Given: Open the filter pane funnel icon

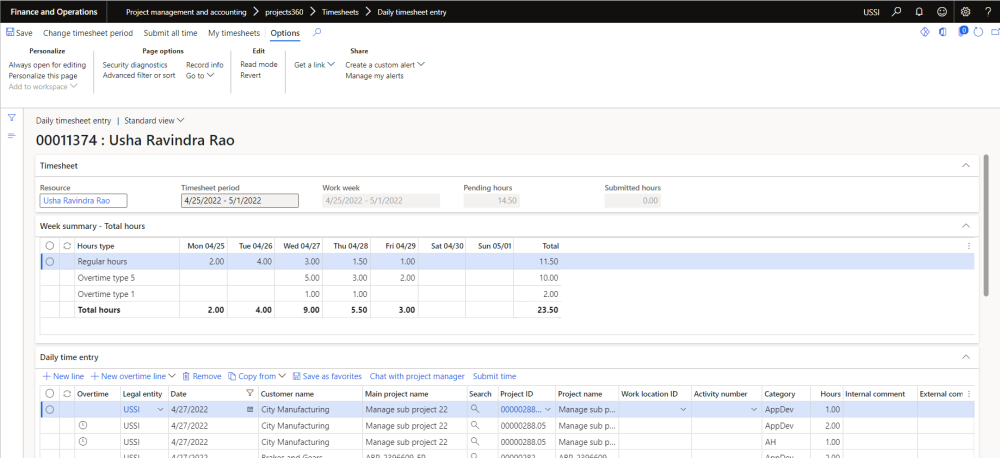Looking at the screenshot, I should click(x=12, y=117).
